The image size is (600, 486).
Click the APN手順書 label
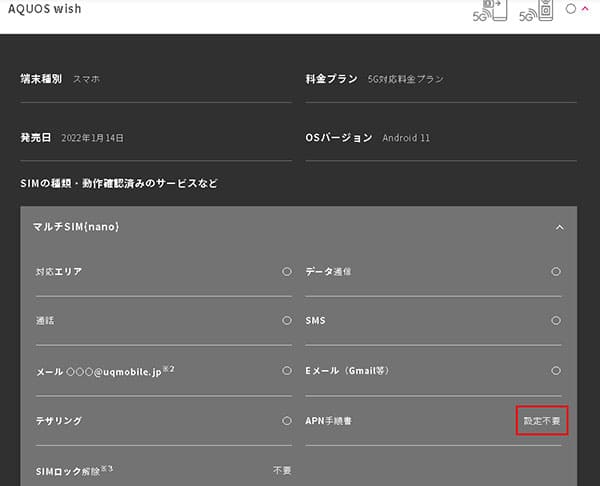tap(328, 421)
